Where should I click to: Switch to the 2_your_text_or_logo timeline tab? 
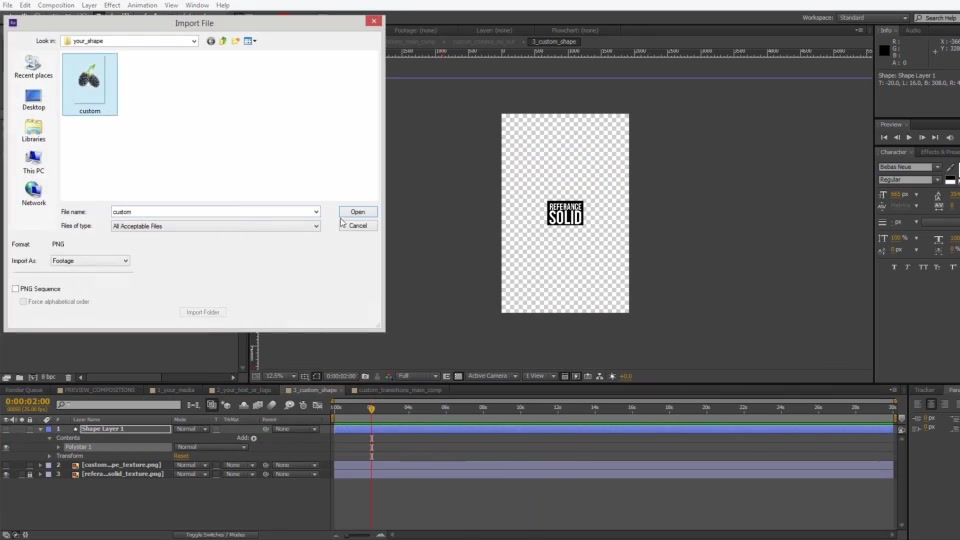(242, 390)
